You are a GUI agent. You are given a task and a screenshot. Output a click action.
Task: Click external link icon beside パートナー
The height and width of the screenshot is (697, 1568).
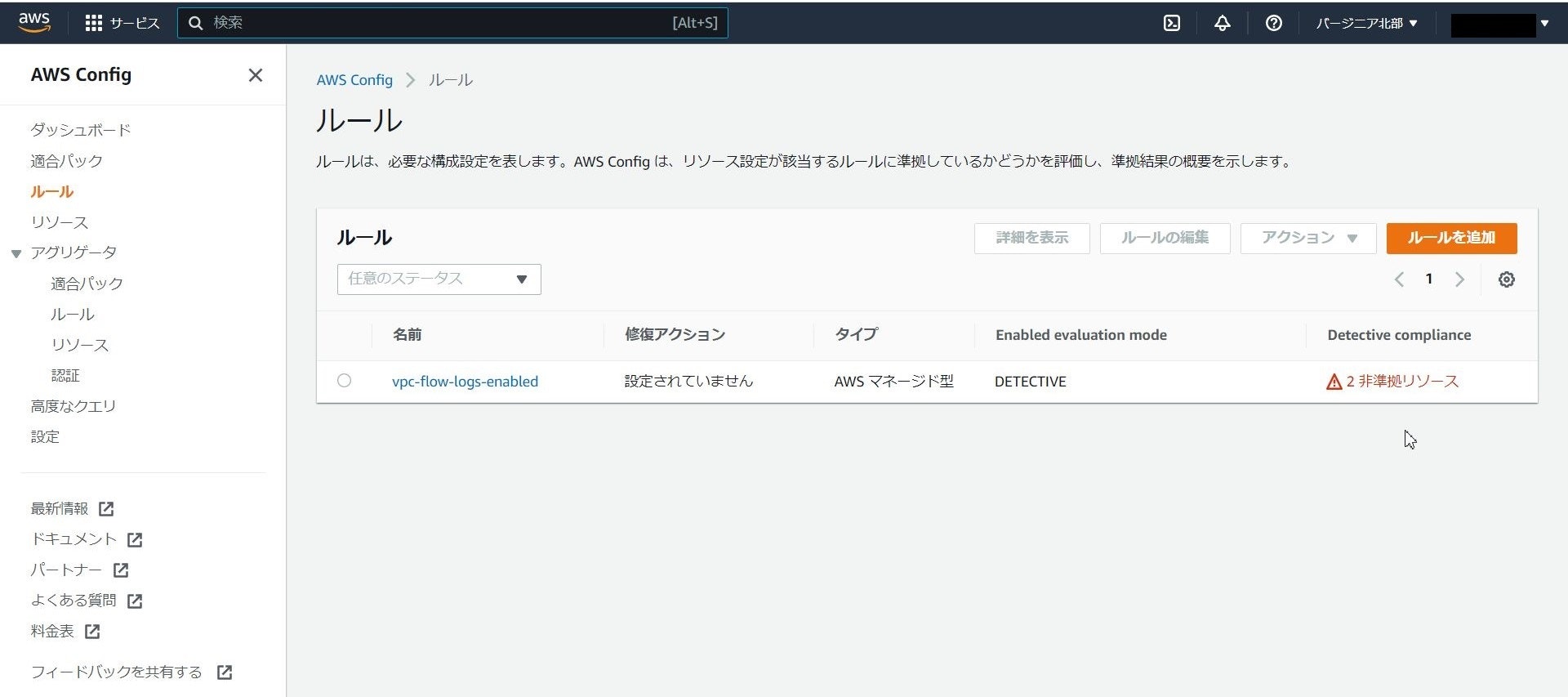coord(121,570)
